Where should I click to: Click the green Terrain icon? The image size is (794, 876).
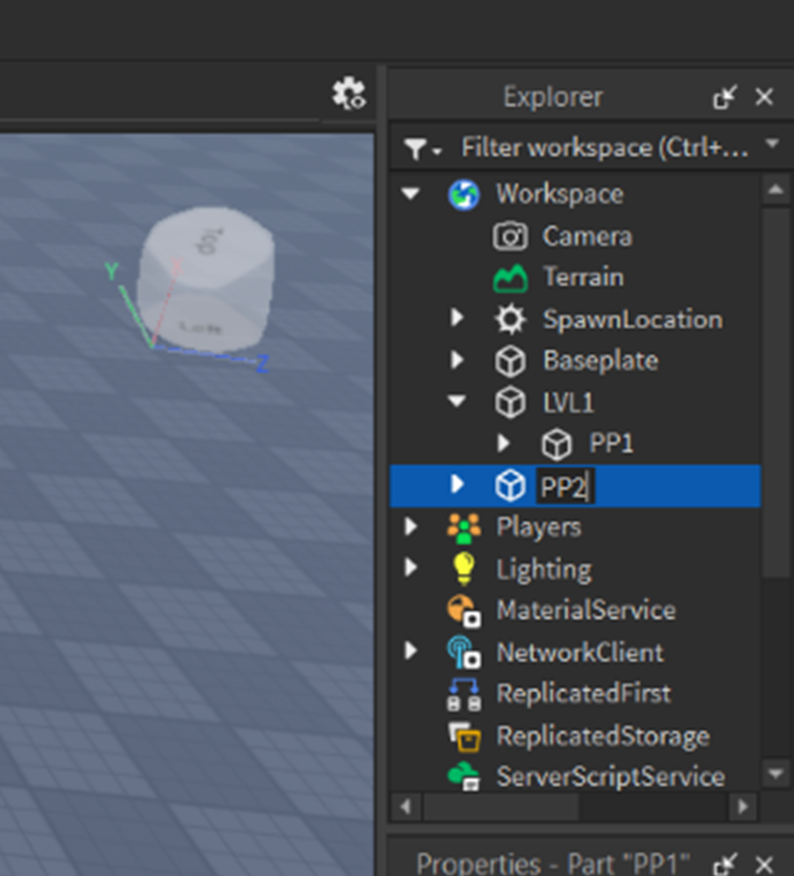click(x=510, y=278)
